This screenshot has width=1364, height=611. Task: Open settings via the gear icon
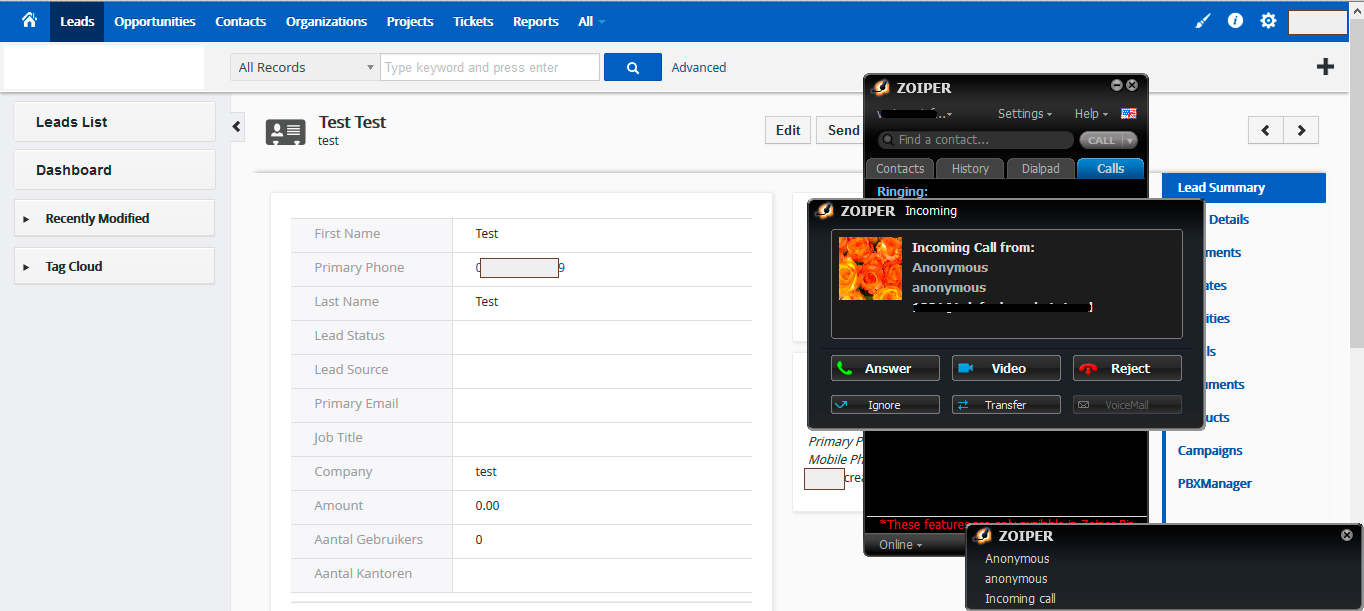[x=1268, y=20]
